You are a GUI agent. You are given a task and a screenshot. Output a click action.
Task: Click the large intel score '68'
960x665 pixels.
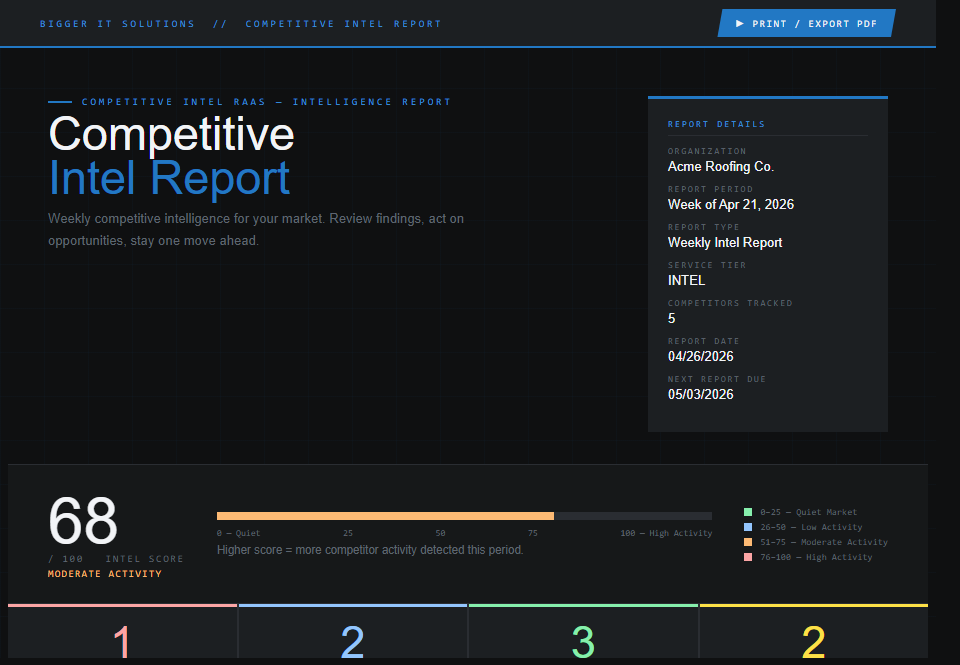point(83,521)
